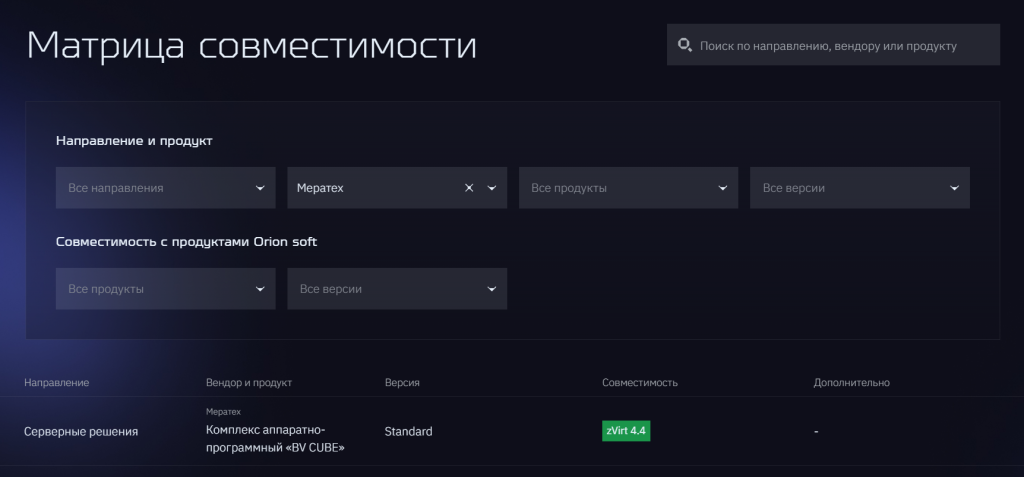The image size is (1024, 477).
Task: Expand Все продукты under Orion soft compatibility
Action: pos(165,289)
